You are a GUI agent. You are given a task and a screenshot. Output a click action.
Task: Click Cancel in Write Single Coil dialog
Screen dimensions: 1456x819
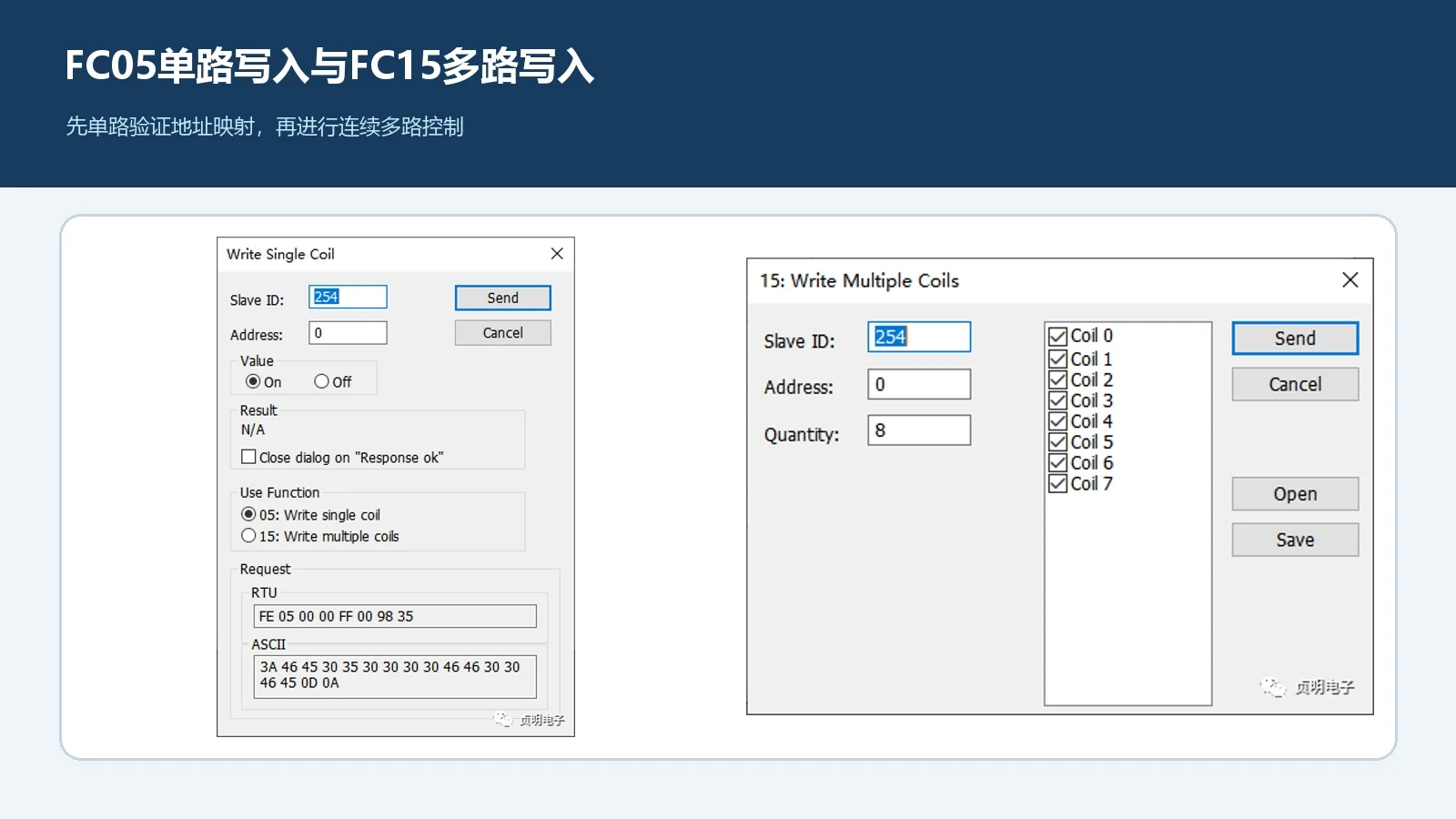pyautogui.click(x=502, y=333)
